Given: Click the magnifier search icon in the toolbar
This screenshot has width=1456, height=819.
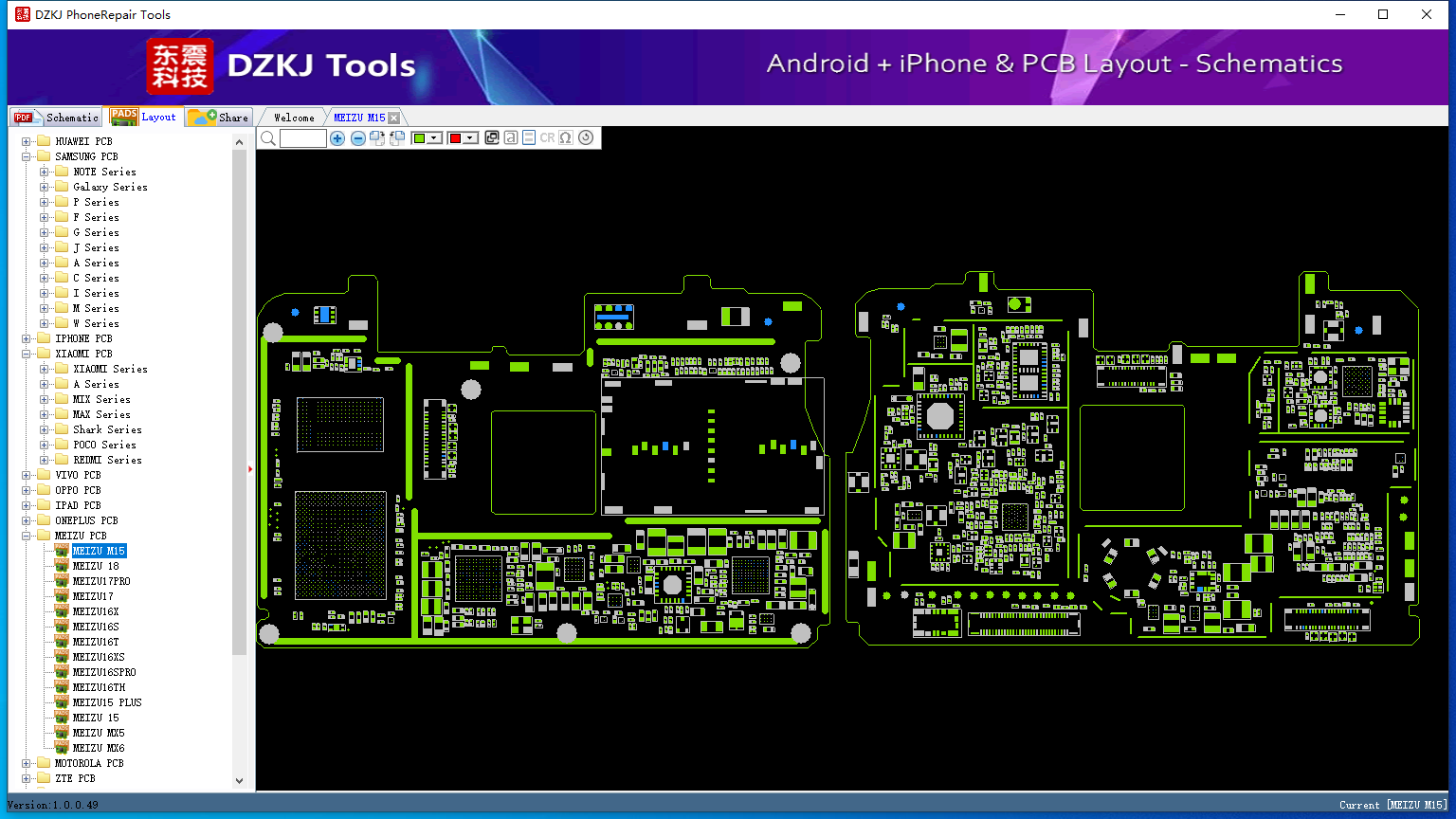Looking at the screenshot, I should tap(268, 138).
